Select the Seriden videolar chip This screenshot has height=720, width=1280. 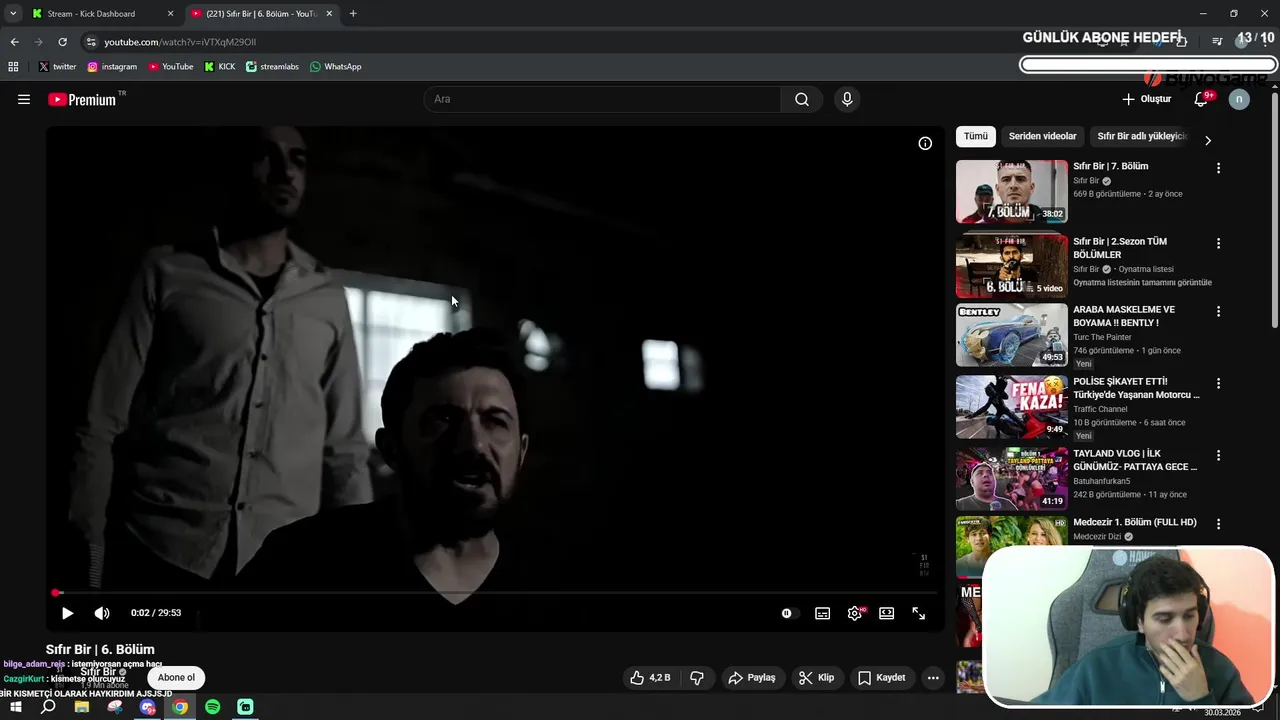[1042, 136]
